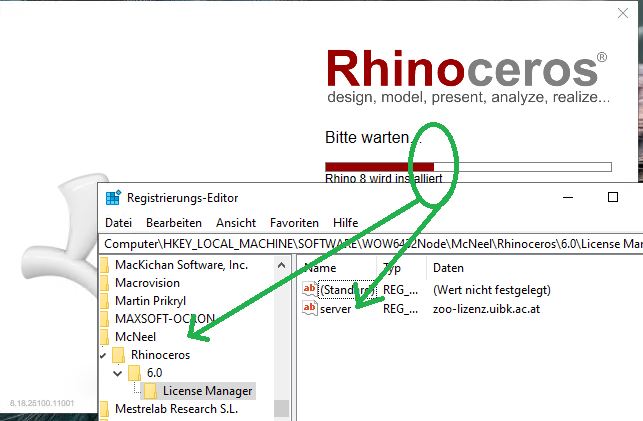Image resolution: width=643 pixels, height=421 pixels.
Task: Select the (Standard) registry value
Action: pyautogui.click(x=347, y=290)
